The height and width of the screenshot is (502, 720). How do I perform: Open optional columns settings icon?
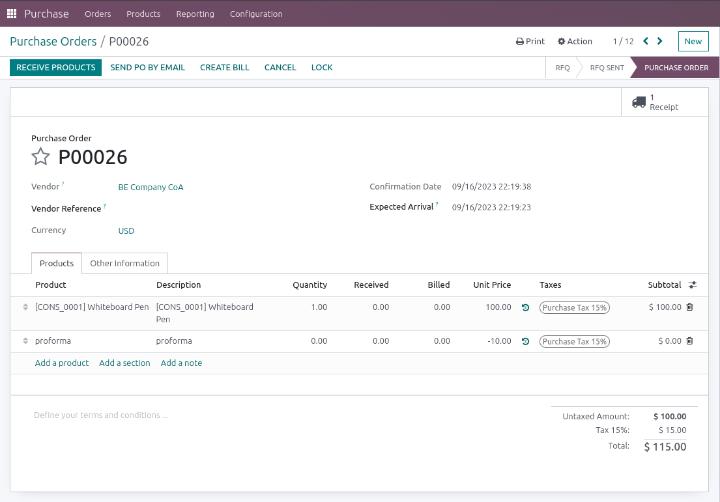[x=692, y=285]
